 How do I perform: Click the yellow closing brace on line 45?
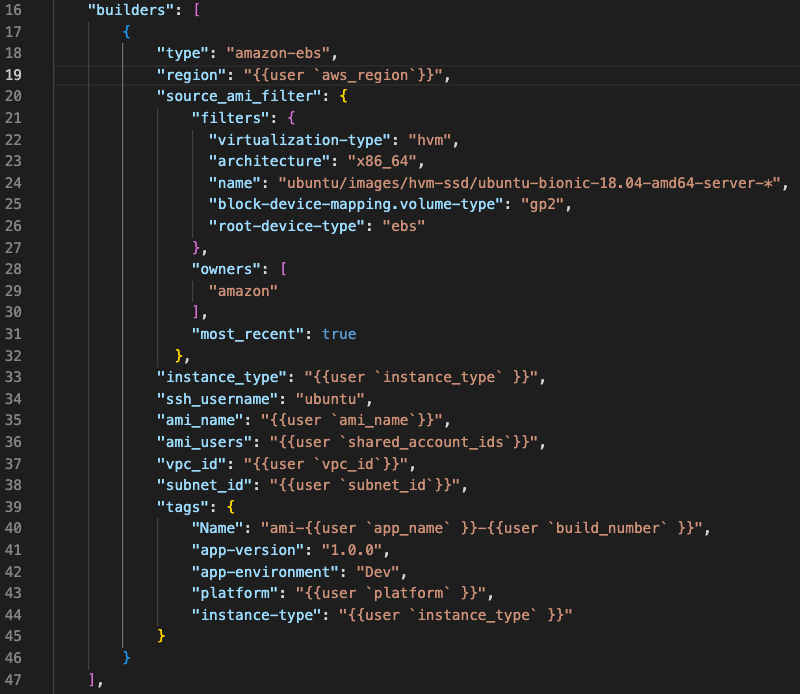pyautogui.click(x=161, y=636)
